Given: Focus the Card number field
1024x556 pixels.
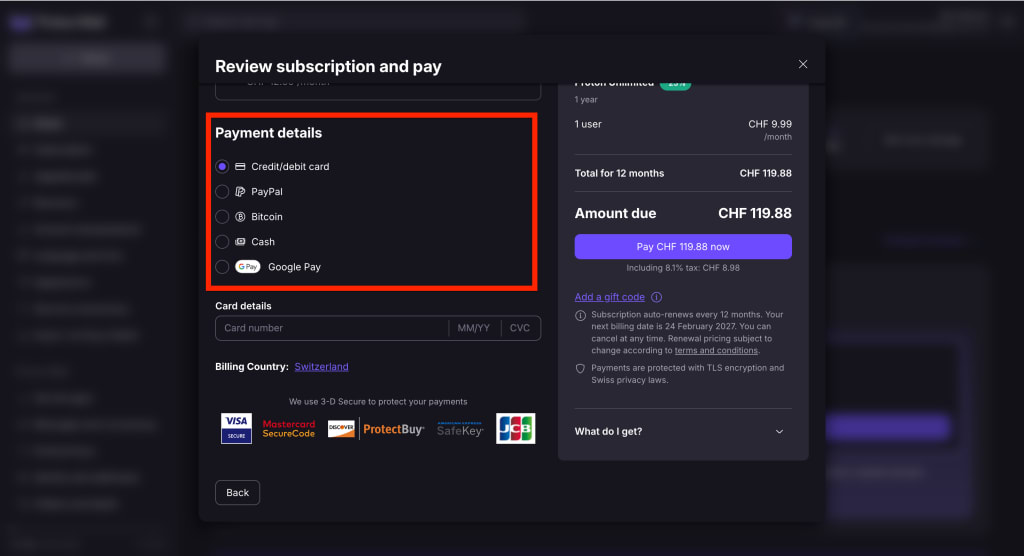Looking at the screenshot, I should click(x=332, y=328).
